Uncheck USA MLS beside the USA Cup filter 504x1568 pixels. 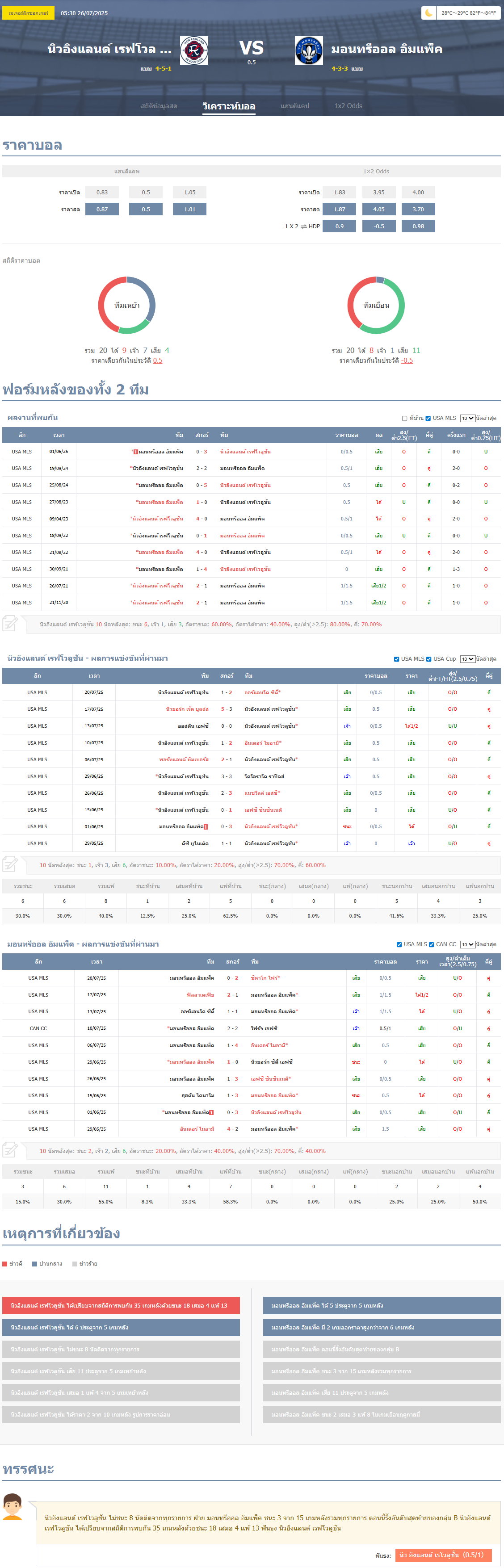point(397,658)
